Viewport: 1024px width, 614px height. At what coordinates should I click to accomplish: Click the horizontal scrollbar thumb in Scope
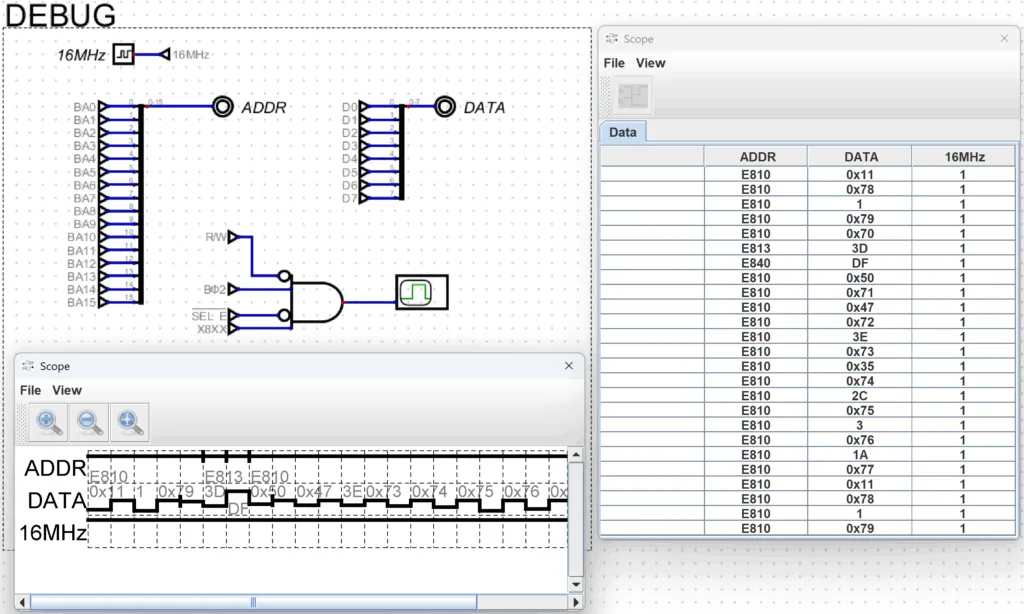click(253, 602)
